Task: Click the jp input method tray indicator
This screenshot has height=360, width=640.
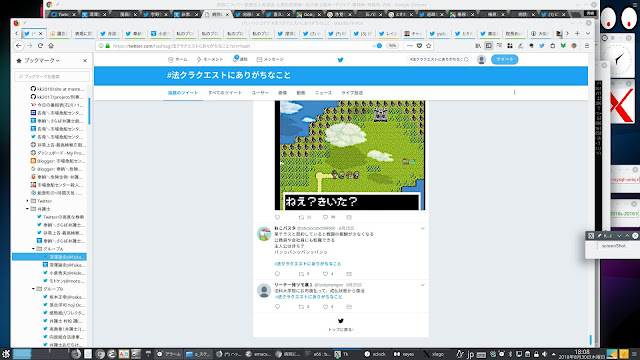Action: click(x=470, y=354)
